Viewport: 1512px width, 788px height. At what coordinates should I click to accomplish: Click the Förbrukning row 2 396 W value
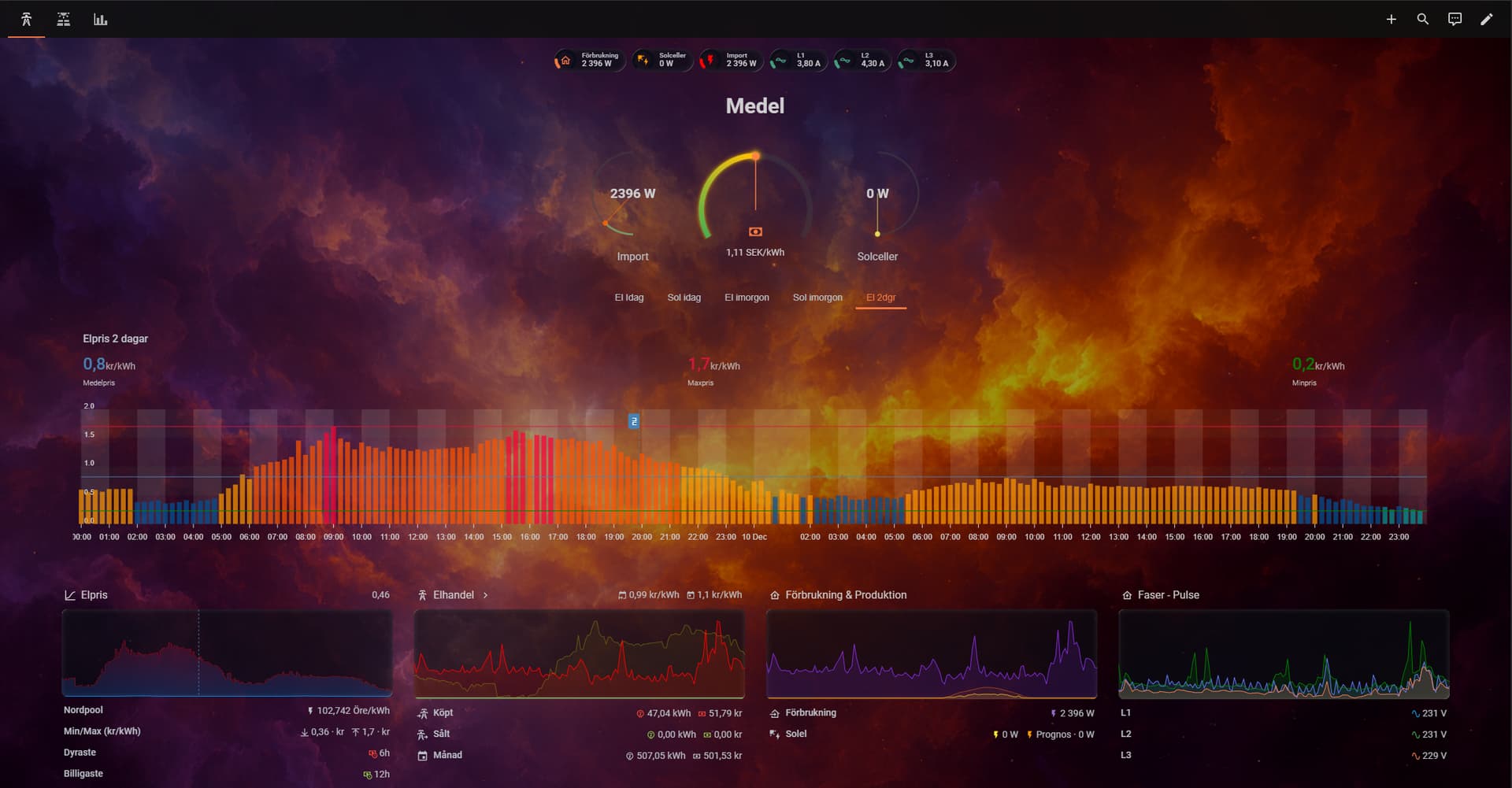tap(1072, 713)
